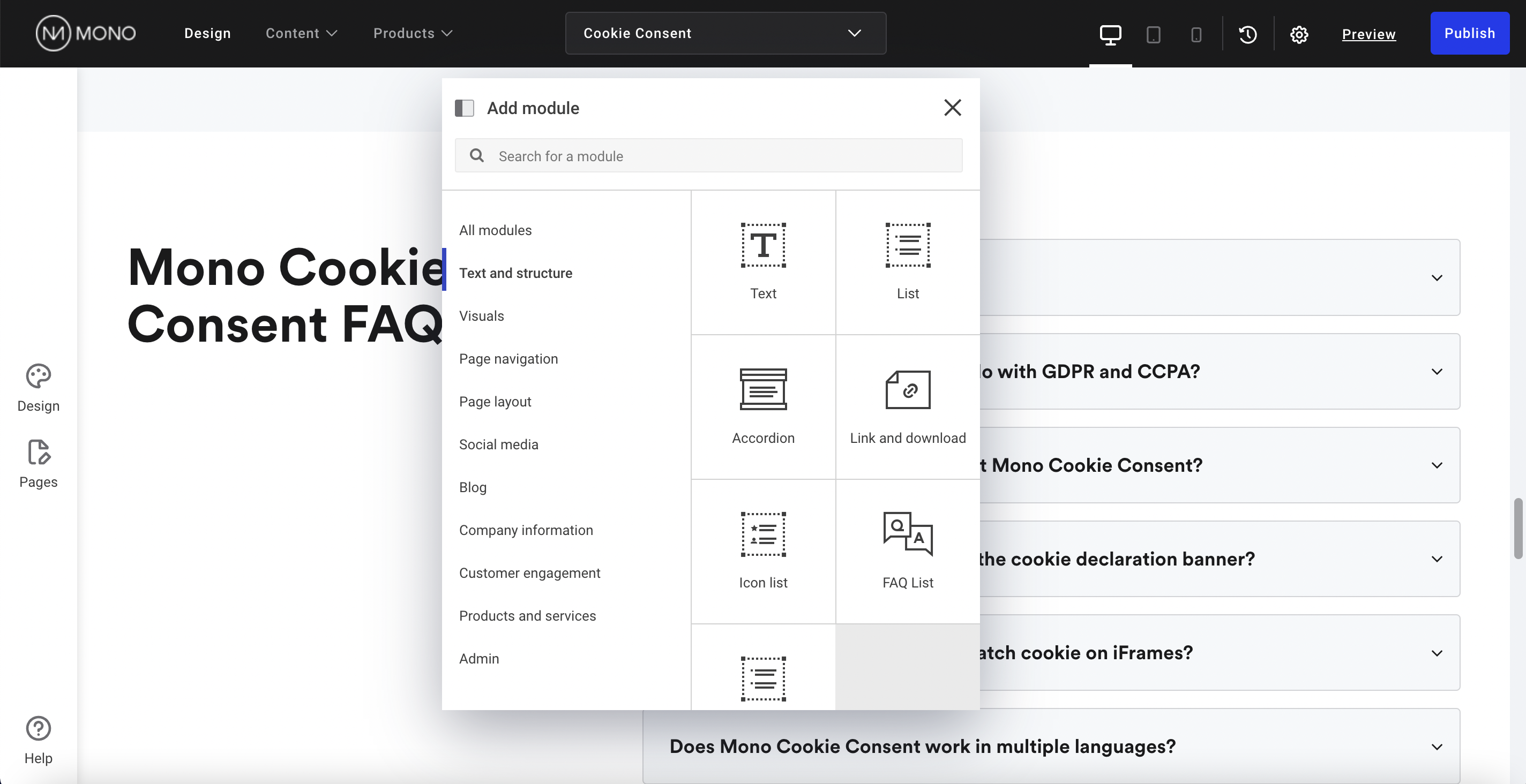Add the FAQ List module
This screenshot has width=1526, height=784.
pyautogui.click(x=908, y=551)
